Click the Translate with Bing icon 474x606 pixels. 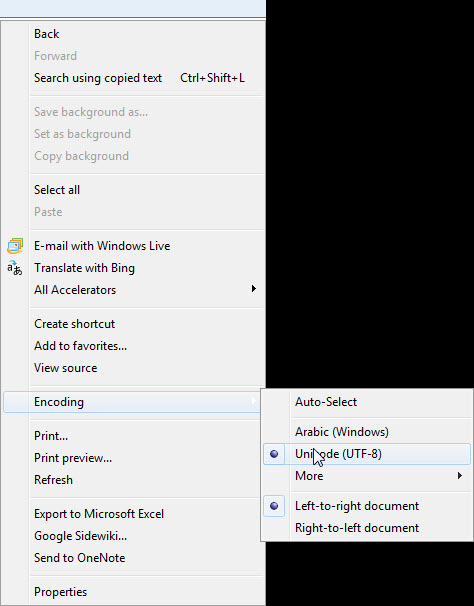tap(15, 268)
